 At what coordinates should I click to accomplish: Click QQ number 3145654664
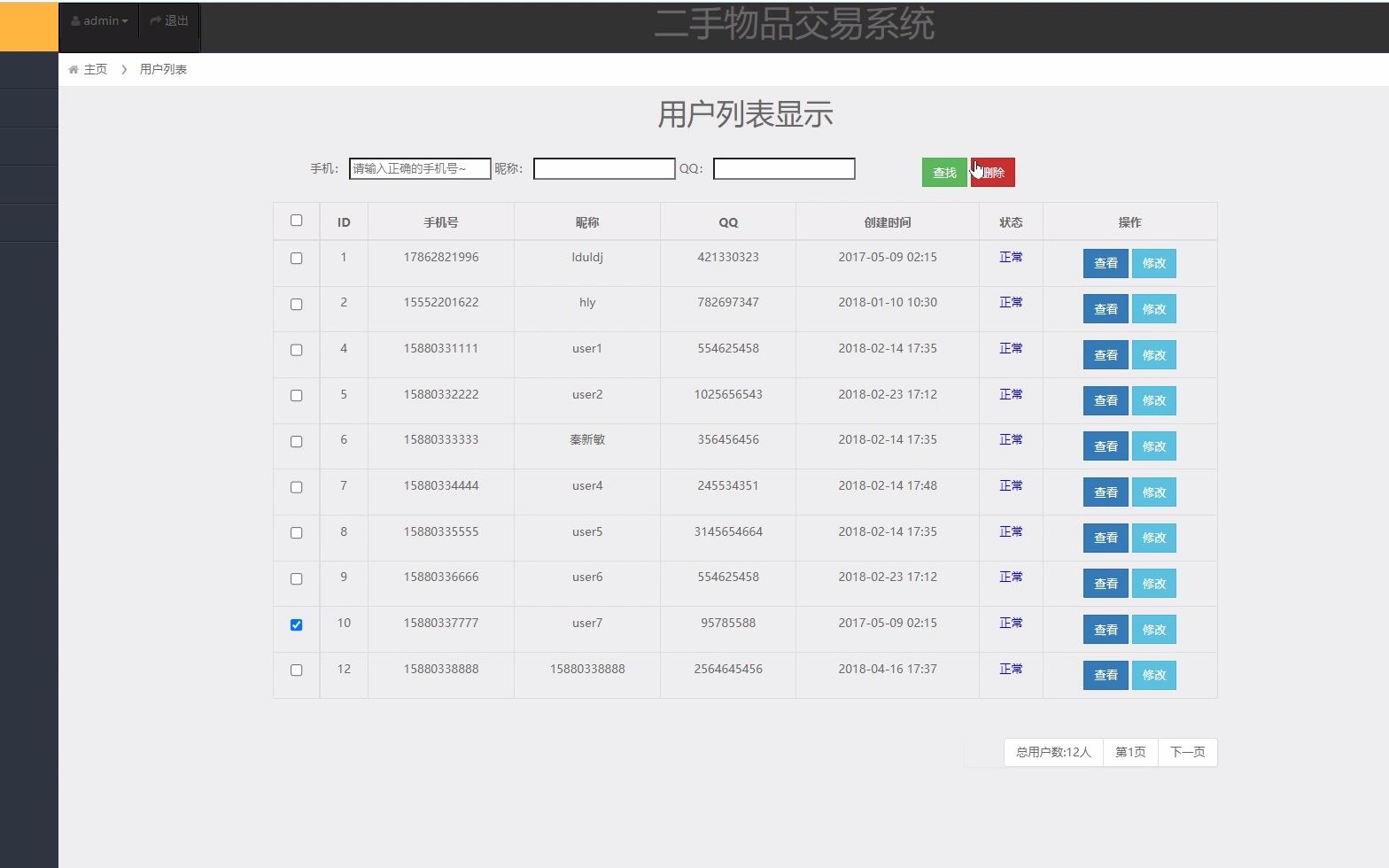(x=728, y=531)
